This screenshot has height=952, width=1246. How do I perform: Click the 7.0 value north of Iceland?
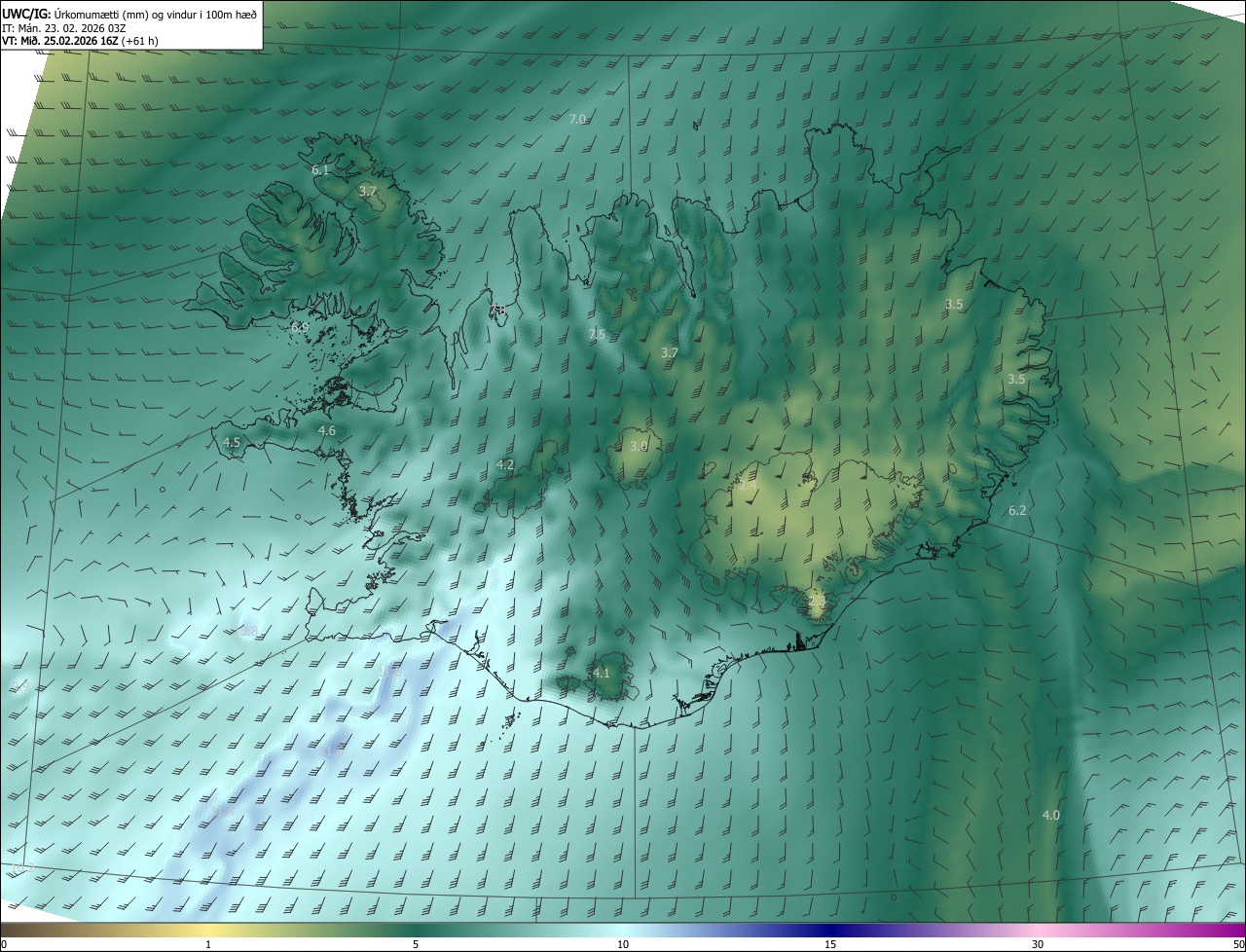[x=577, y=119]
